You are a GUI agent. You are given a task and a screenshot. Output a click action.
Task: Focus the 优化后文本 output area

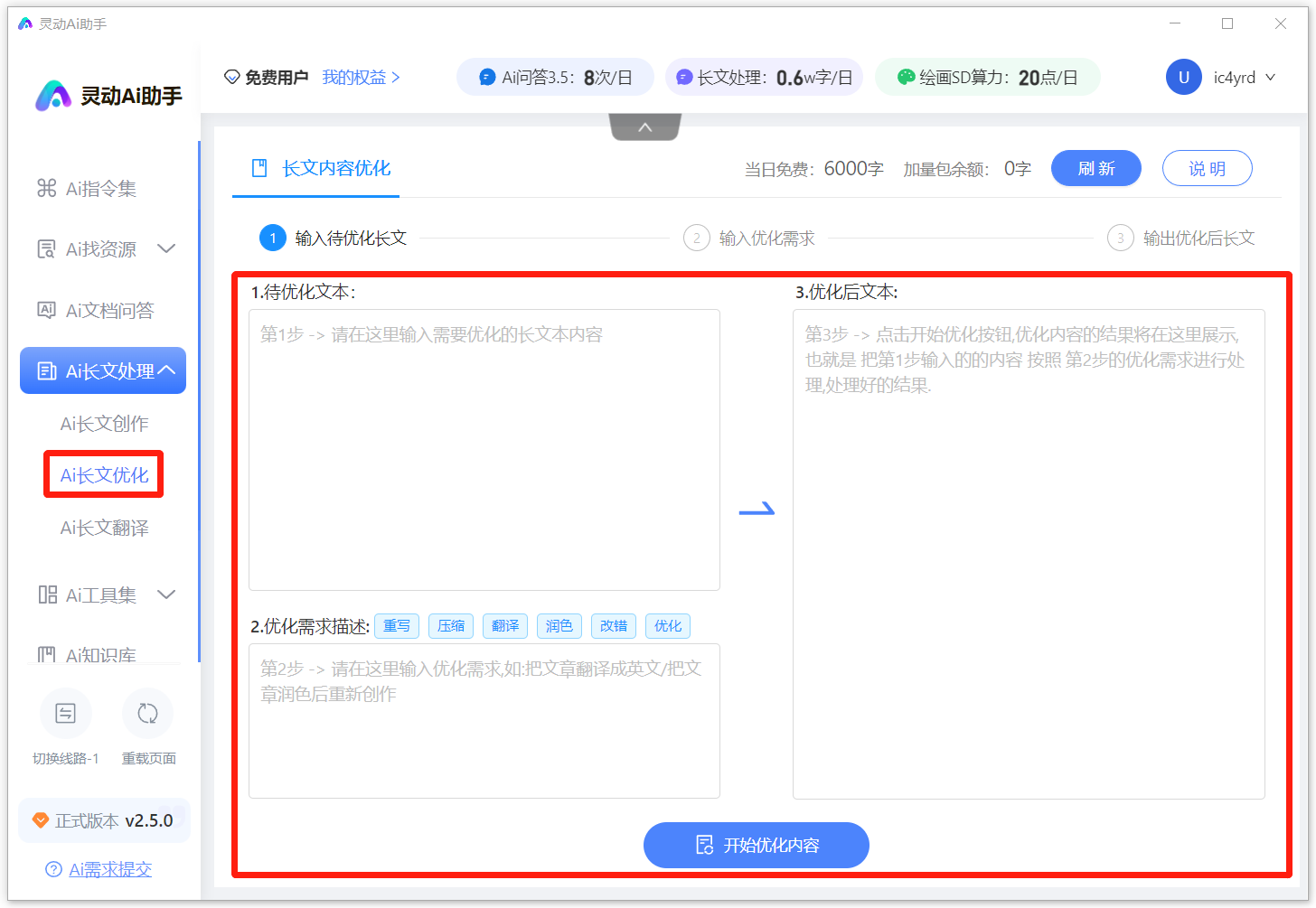pos(1029,555)
